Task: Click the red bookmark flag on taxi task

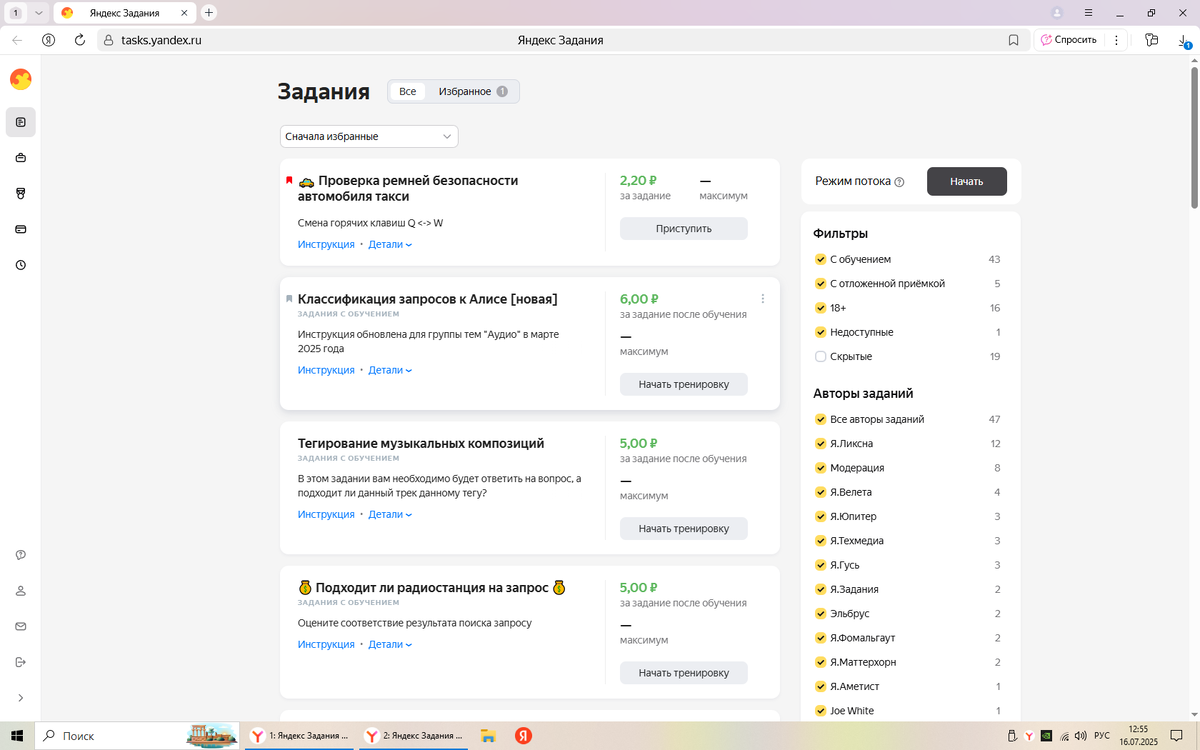Action: click(x=289, y=181)
